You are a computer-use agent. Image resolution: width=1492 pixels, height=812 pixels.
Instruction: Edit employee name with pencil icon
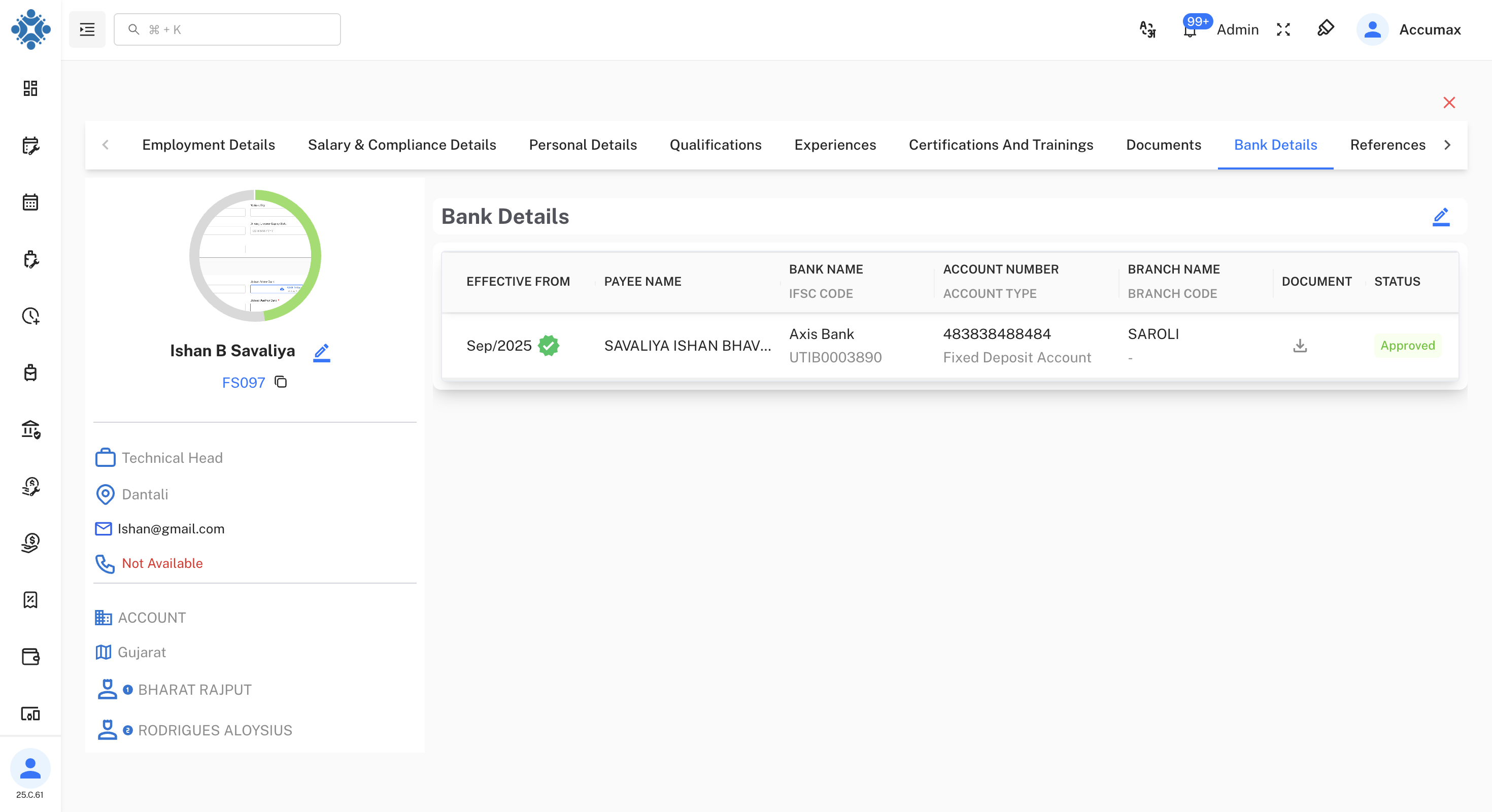[322, 352]
